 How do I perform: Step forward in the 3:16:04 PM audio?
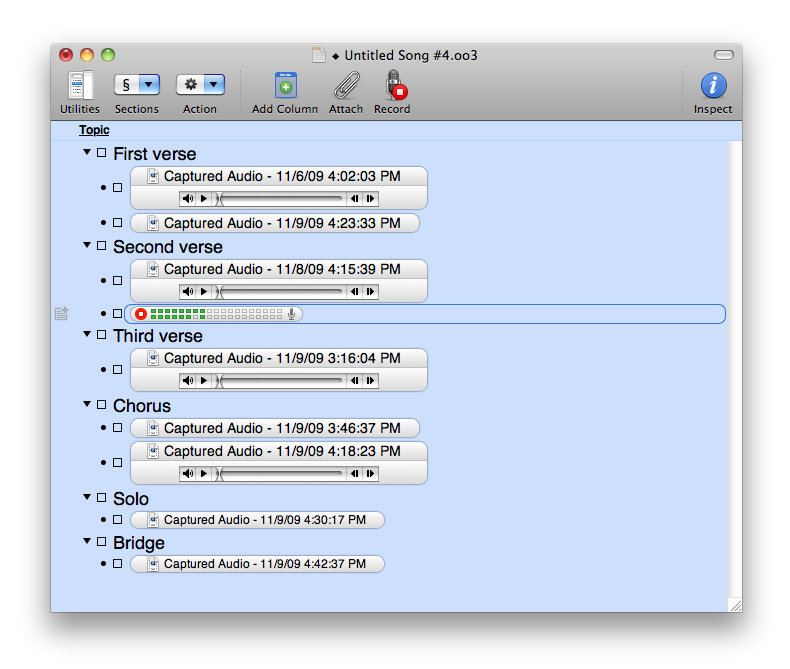(370, 381)
